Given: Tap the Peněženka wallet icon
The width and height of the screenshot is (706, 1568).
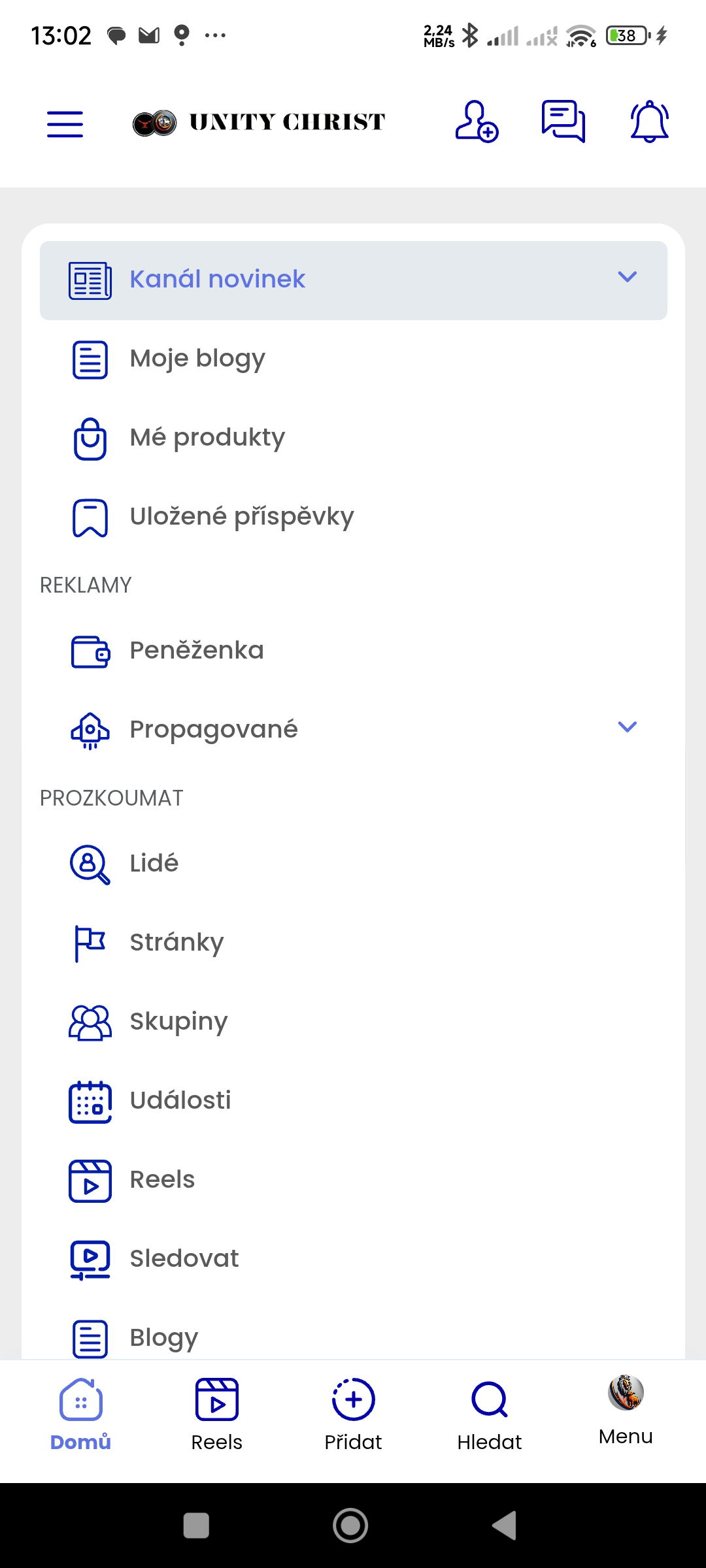Looking at the screenshot, I should 90,651.
